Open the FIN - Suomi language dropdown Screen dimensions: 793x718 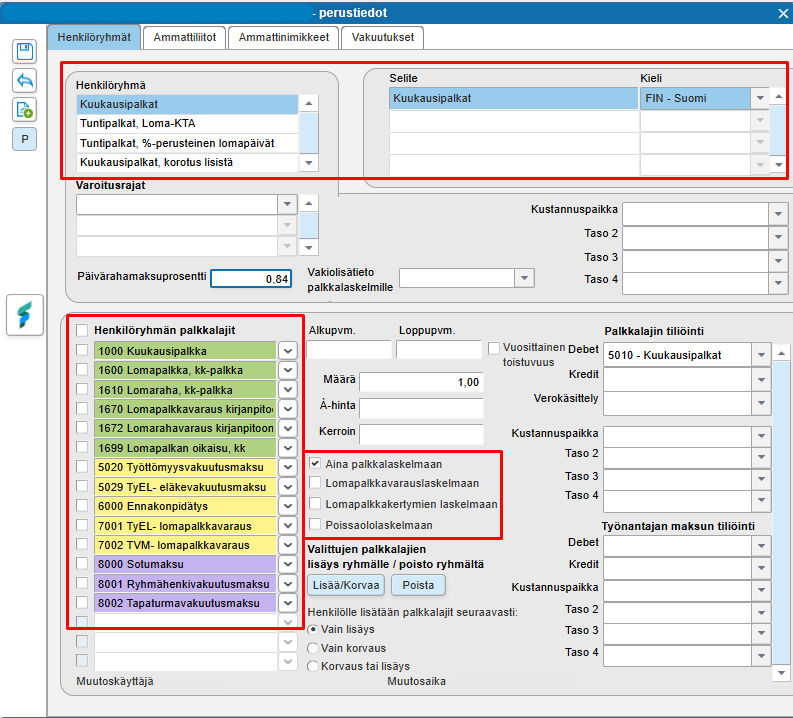click(760, 99)
